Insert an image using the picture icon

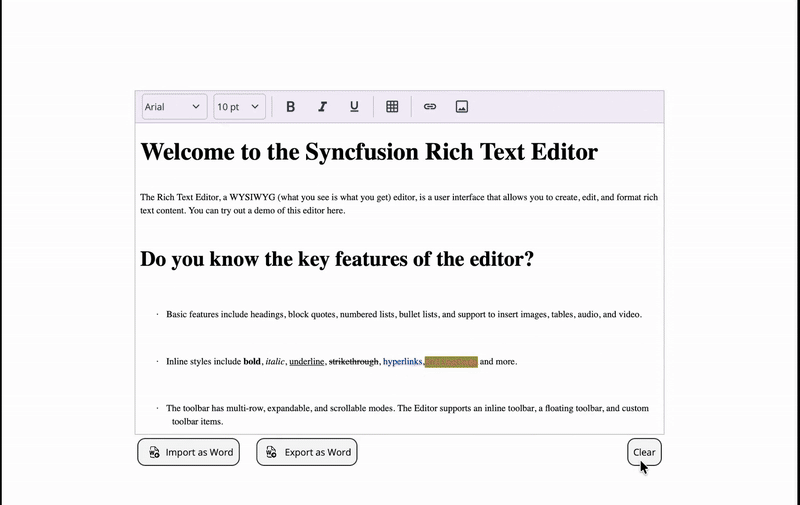462,107
